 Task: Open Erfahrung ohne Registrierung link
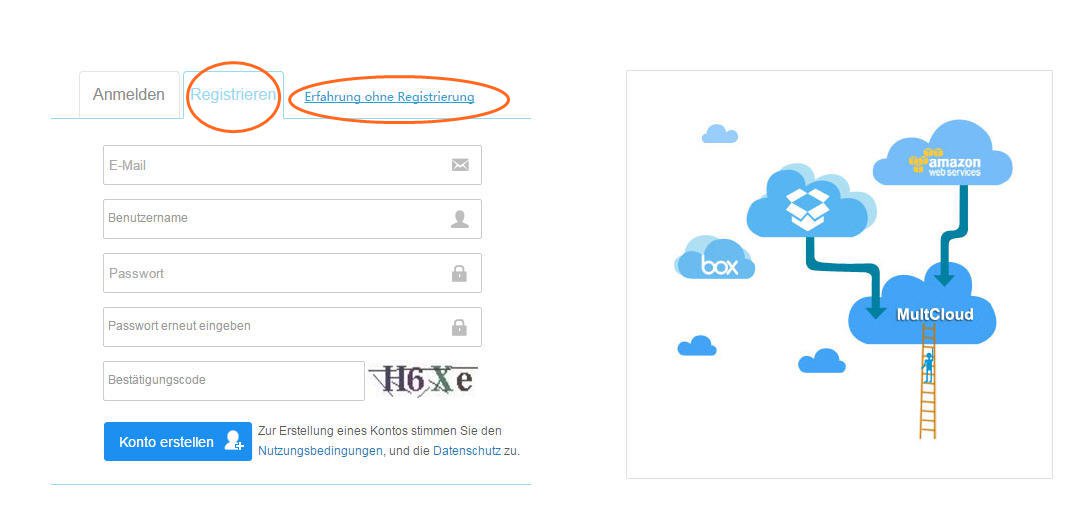pyautogui.click(x=389, y=98)
